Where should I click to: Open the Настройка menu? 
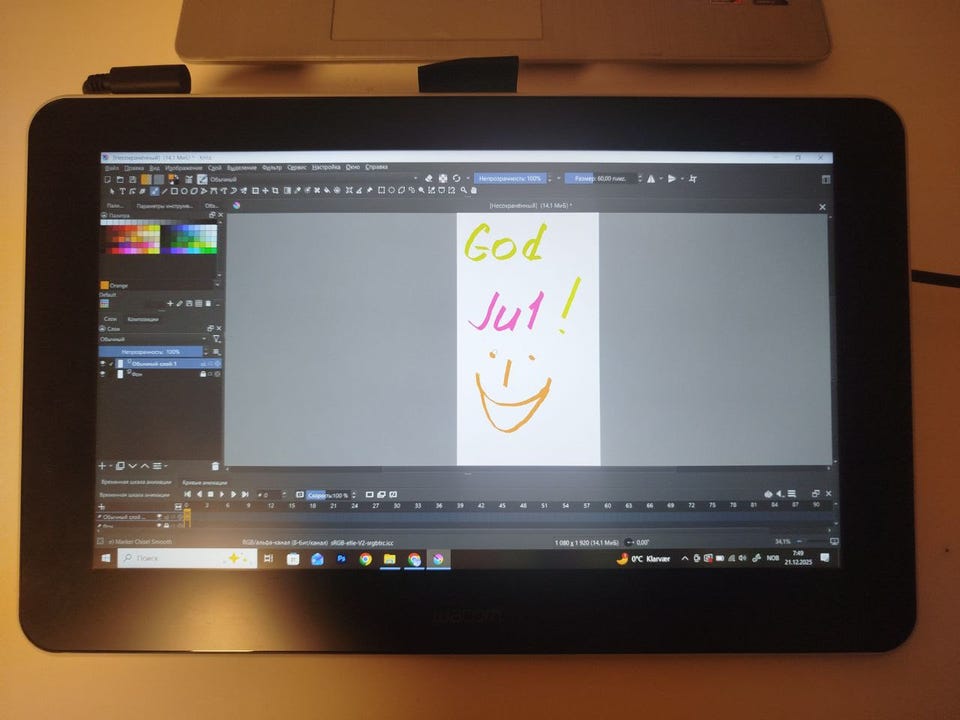tap(326, 167)
